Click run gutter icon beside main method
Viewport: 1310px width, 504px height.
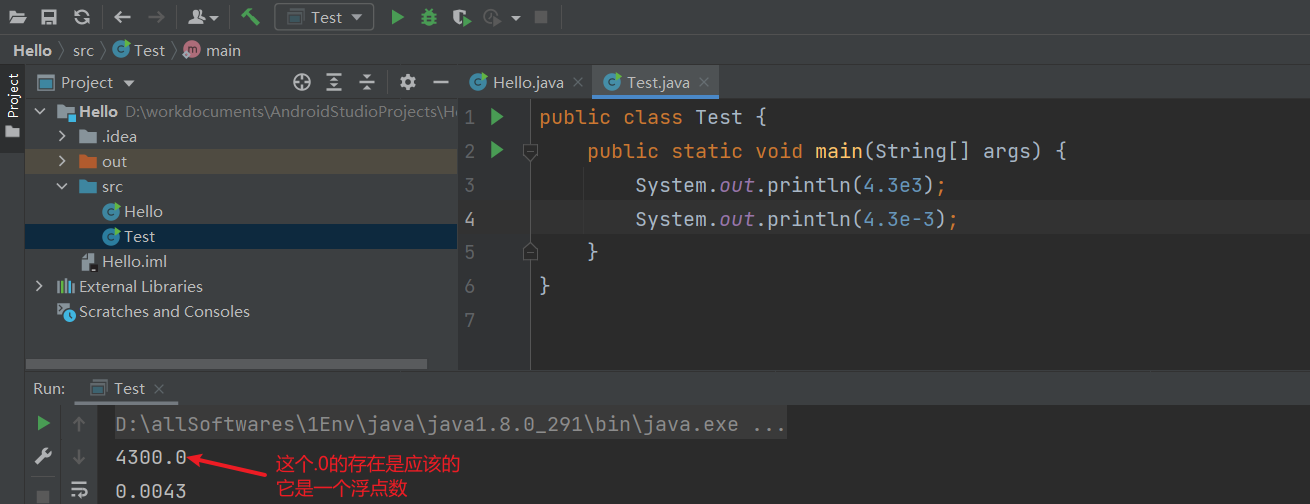coord(497,151)
